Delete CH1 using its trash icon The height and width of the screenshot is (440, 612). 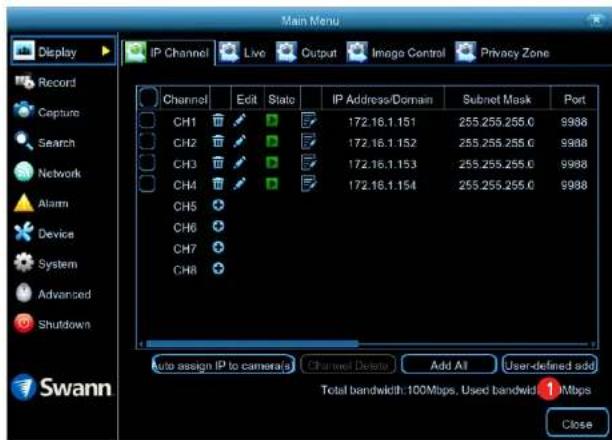point(218,121)
